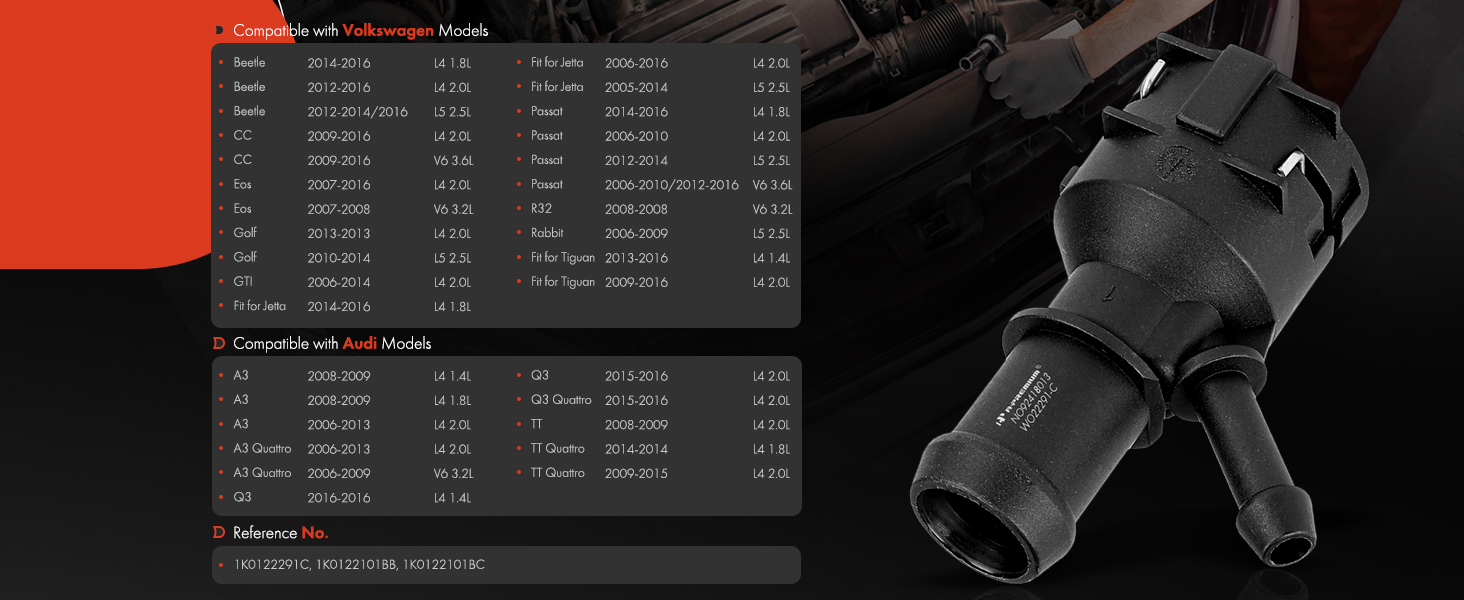Screen dimensions: 1464x600
Task: Select the V6 3.6L engine of CC
Action: click(x=453, y=160)
